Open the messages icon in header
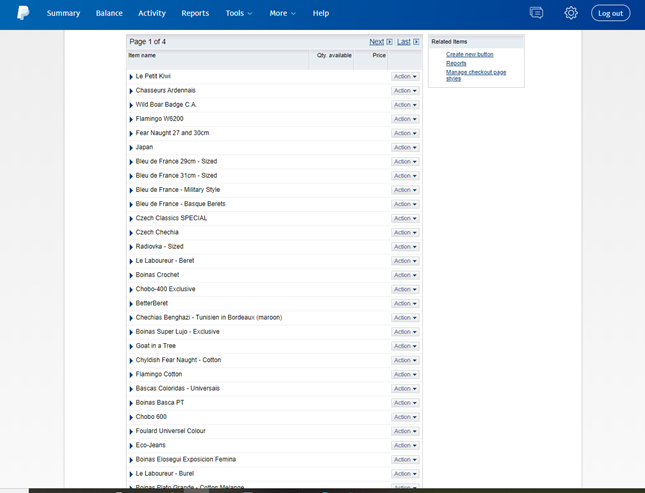This screenshot has height=493, width=645. click(x=536, y=13)
